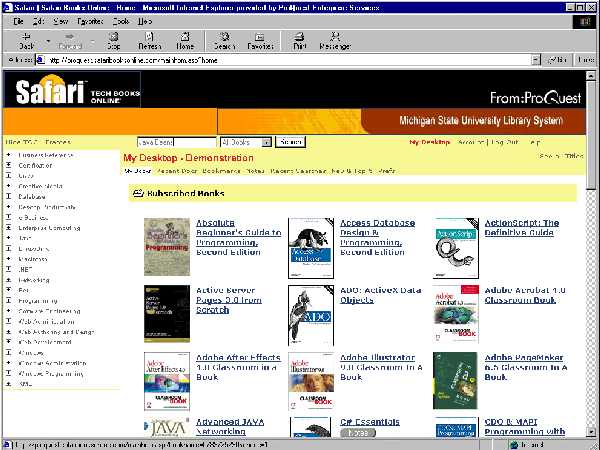The image size is (600, 450).
Task: Open the Adobe PageMaker book cover
Action: pos(455,381)
